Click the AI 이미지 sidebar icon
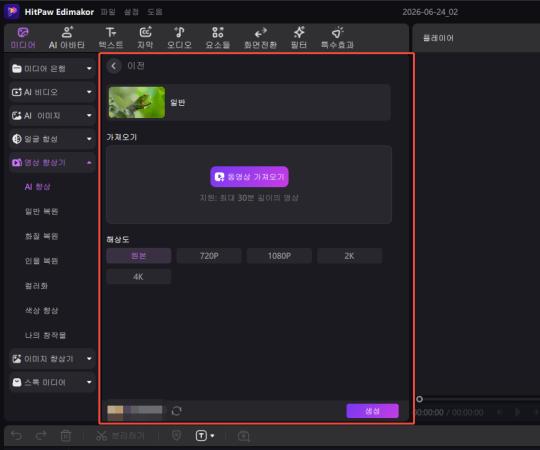 [x=17, y=116]
